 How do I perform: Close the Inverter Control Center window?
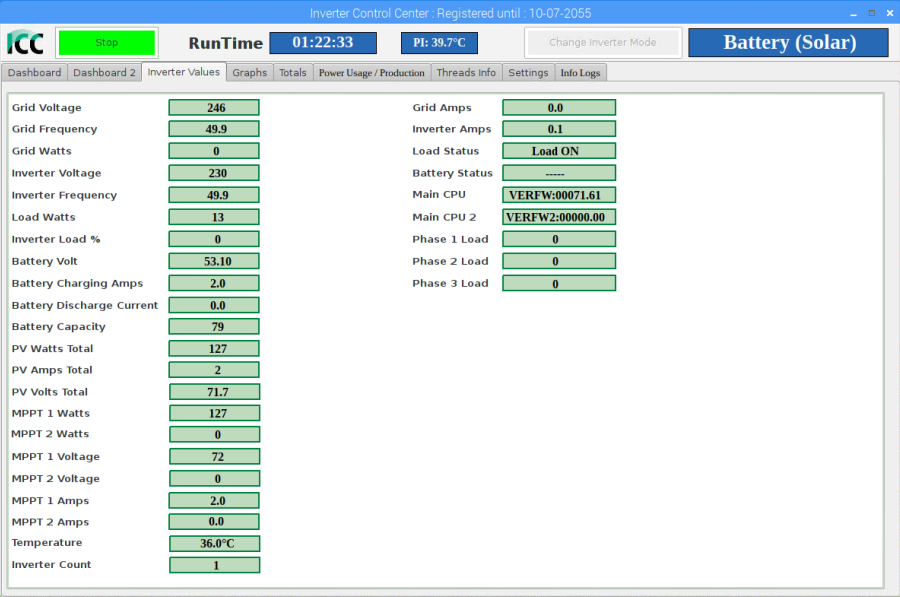pyautogui.click(x=889, y=13)
